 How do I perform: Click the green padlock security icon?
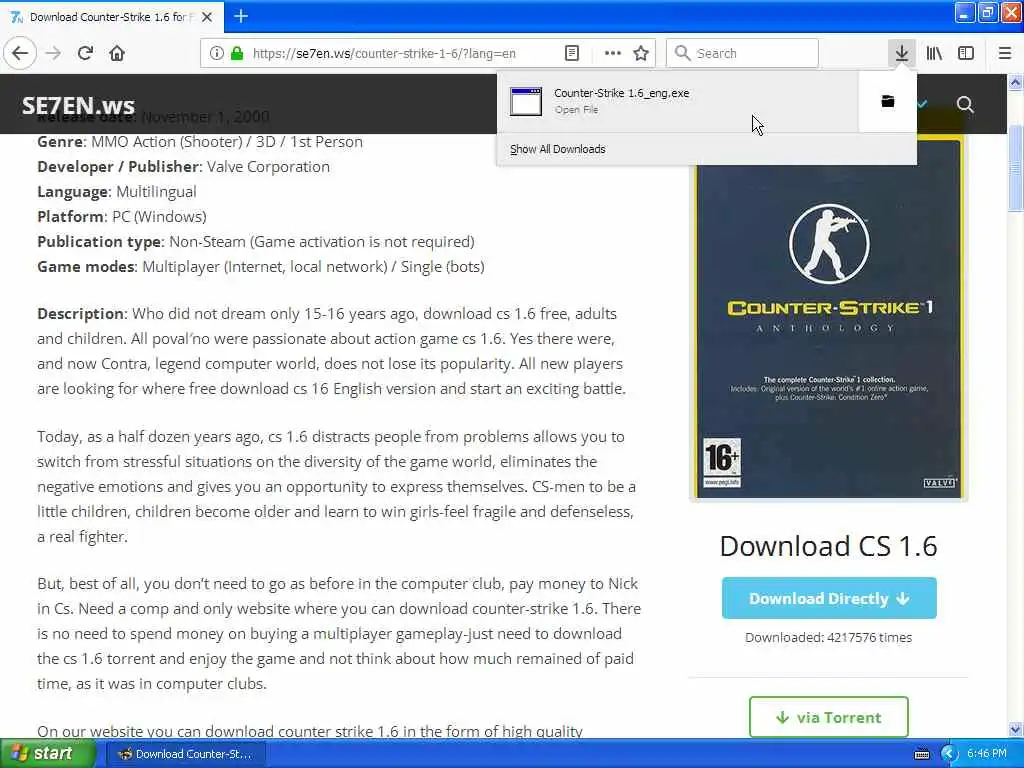pyautogui.click(x=237, y=53)
